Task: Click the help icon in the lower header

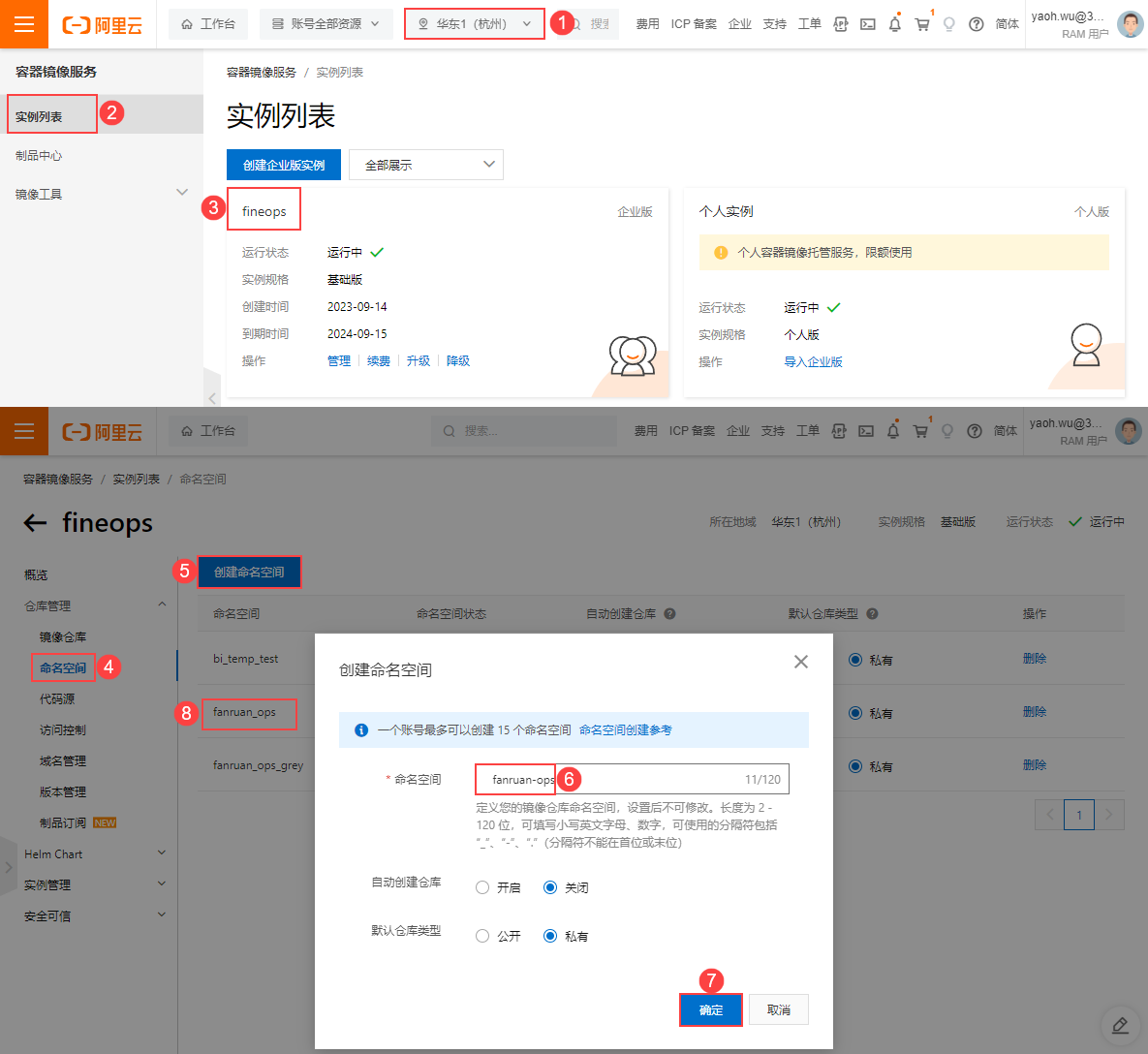Action: 974,431
